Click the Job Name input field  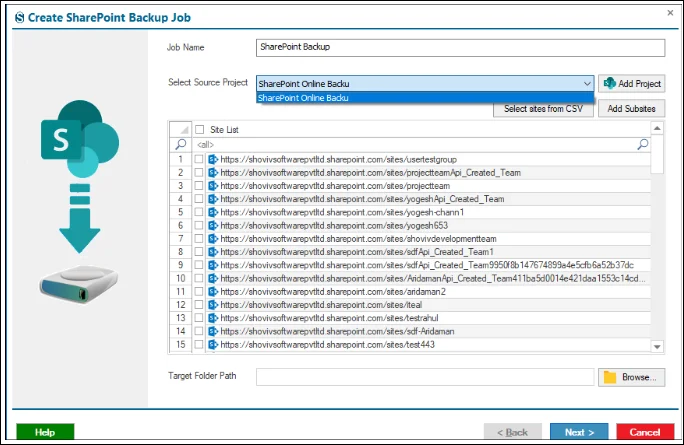tap(460, 48)
